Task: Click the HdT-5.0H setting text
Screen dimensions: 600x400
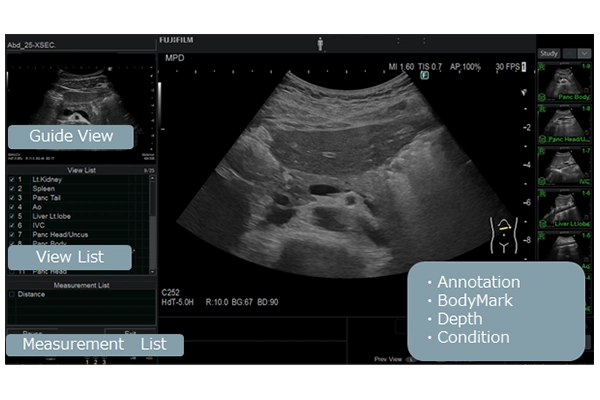Action: click(178, 302)
